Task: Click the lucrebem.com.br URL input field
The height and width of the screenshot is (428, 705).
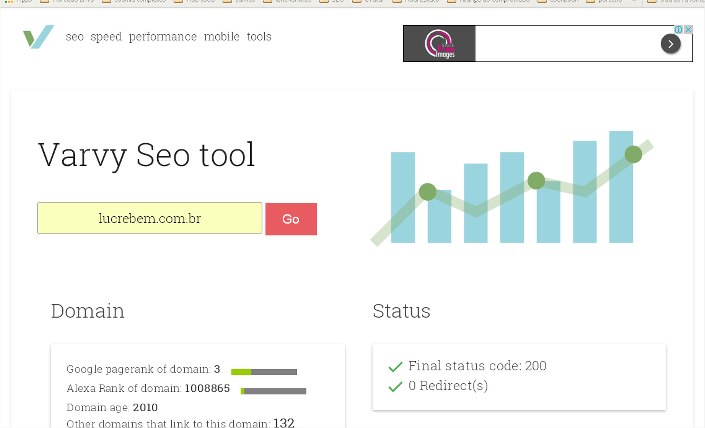Action: [150, 218]
